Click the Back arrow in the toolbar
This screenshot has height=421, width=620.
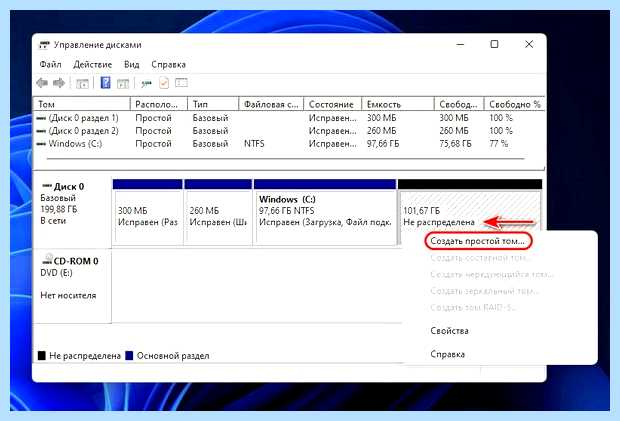(42, 83)
